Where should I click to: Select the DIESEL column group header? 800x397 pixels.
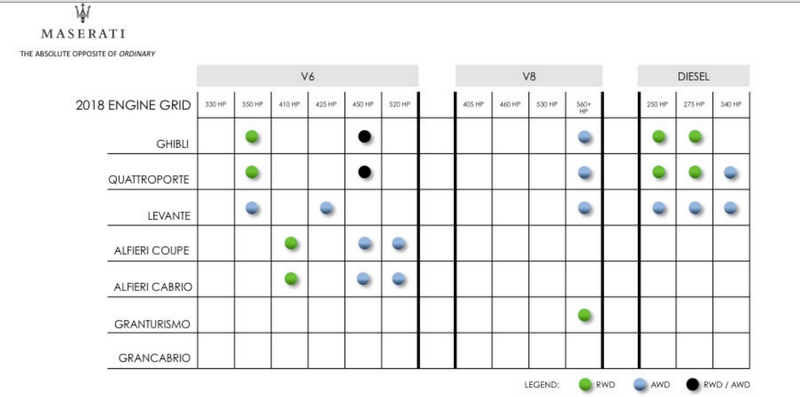(693, 76)
